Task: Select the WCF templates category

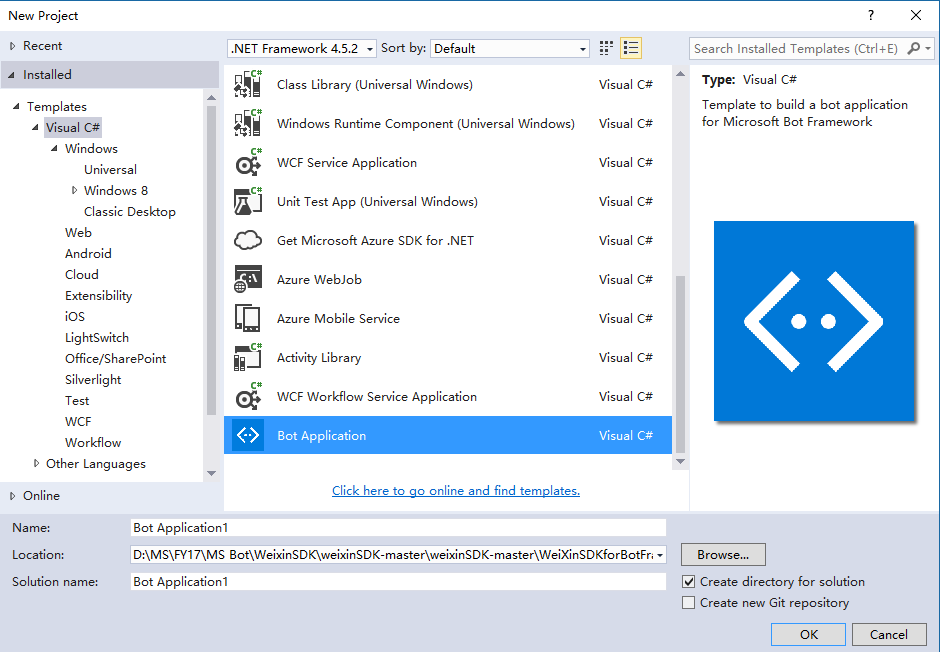Action: (x=78, y=421)
